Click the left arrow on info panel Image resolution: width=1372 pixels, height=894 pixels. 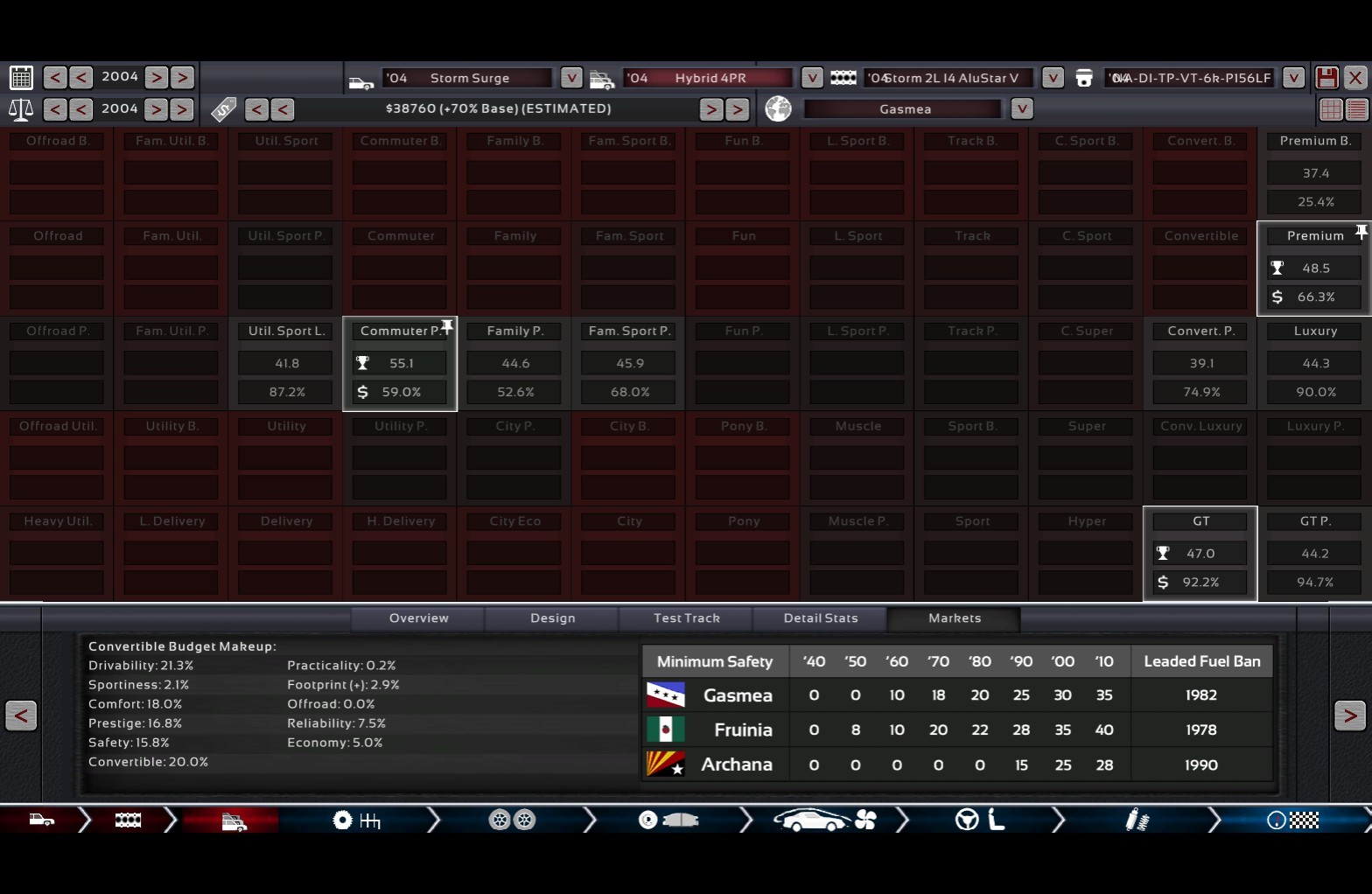pos(21,716)
